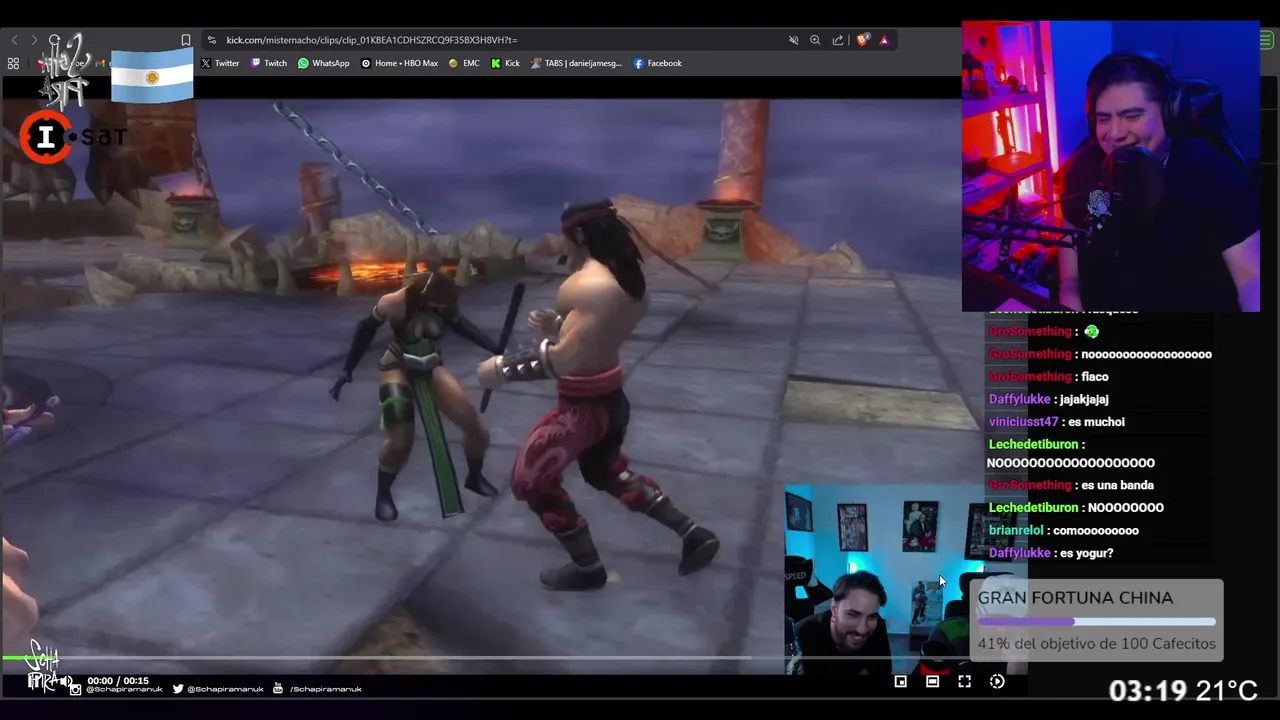Viewport: 1280px width, 720px height.
Task: Toggle theater mode in the clip player
Action: pos(932,681)
